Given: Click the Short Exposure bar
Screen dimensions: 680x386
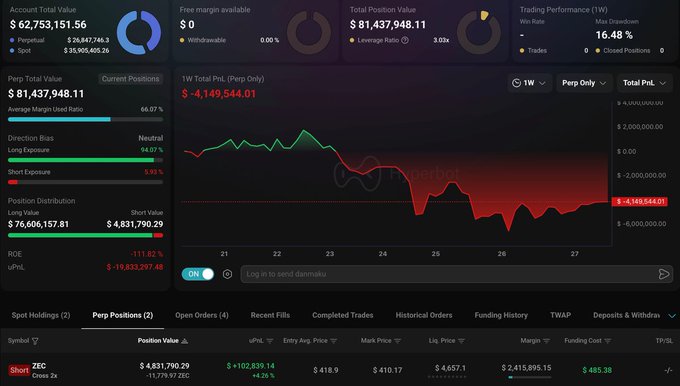Looking at the screenshot, I should [85, 182].
